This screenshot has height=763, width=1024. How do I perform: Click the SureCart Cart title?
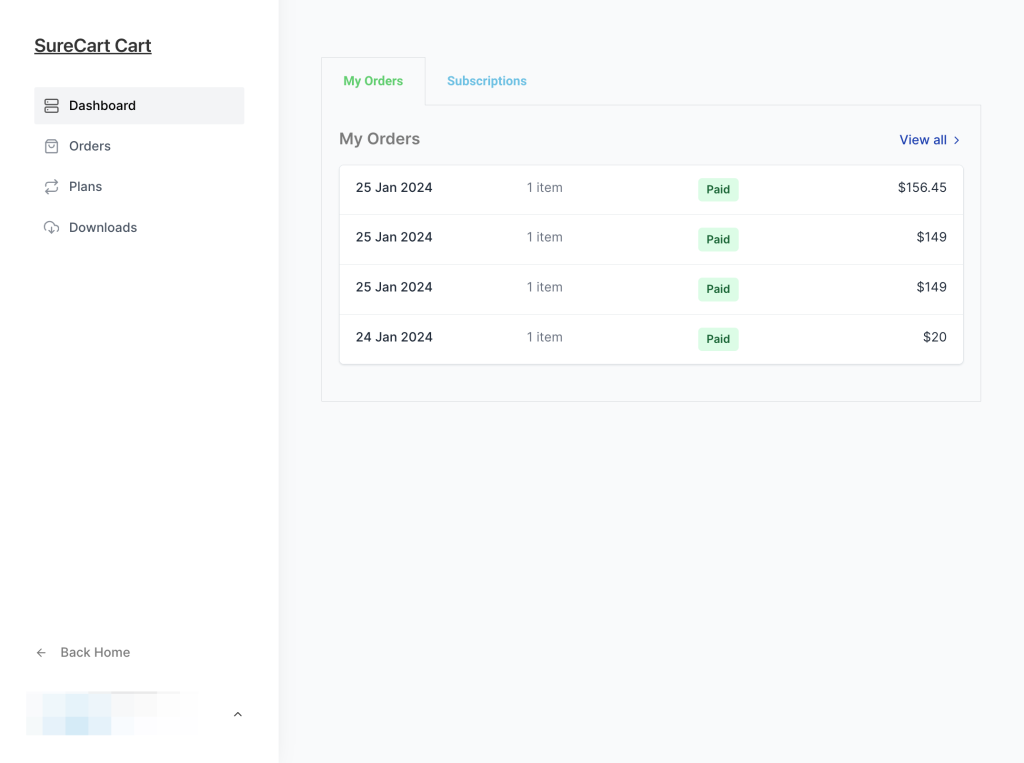[x=92, y=45]
